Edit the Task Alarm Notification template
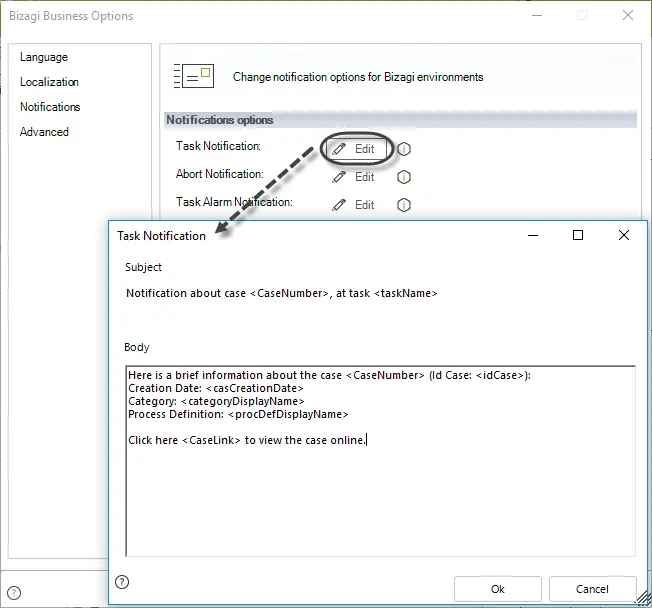 tap(353, 205)
